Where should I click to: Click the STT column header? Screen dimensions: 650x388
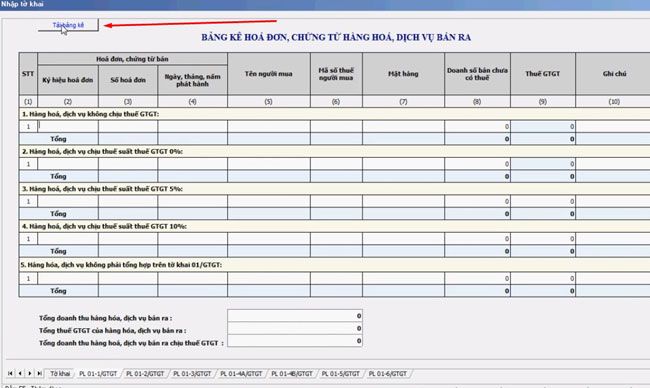point(28,74)
